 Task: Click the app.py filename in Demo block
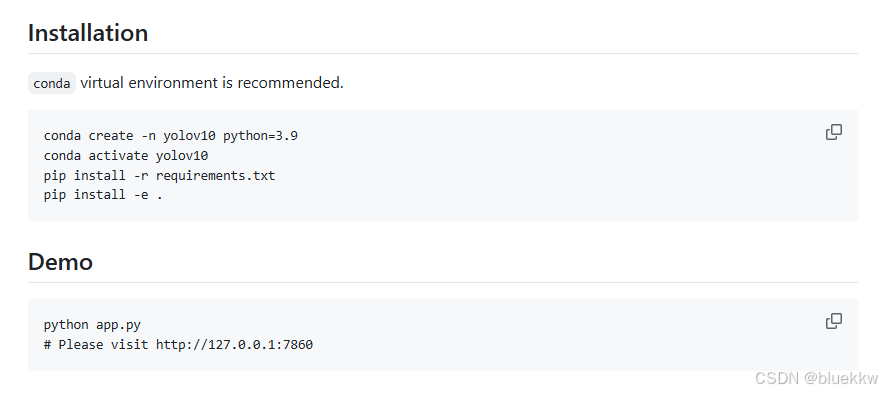[119, 325]
